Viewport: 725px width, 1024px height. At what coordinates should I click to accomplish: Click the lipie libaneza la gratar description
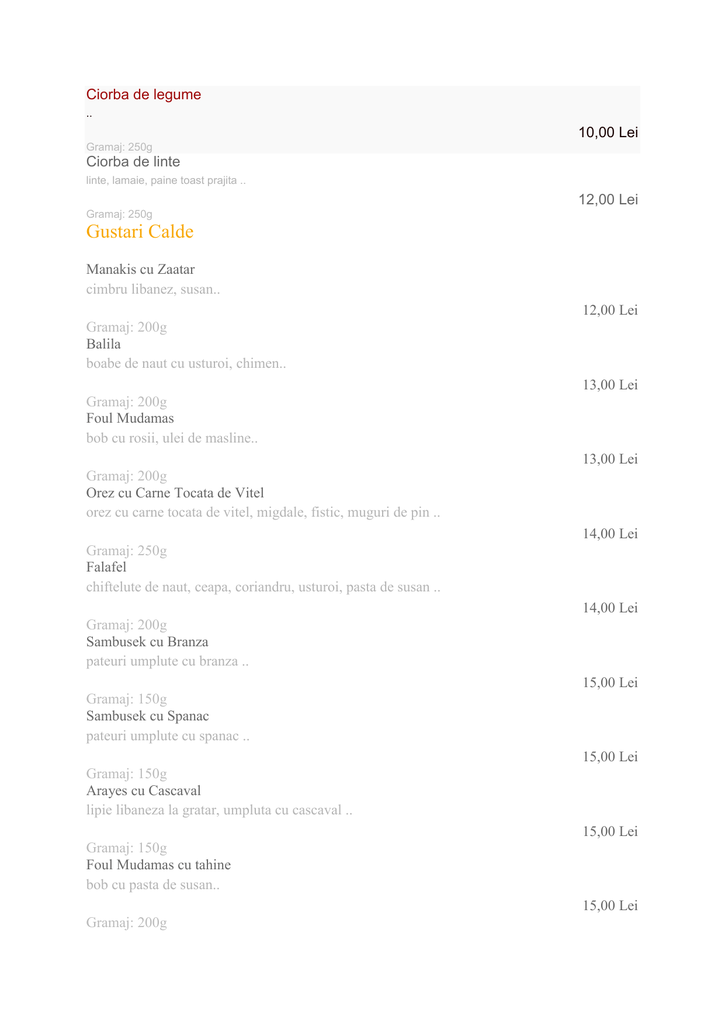[x=219, y=811]
